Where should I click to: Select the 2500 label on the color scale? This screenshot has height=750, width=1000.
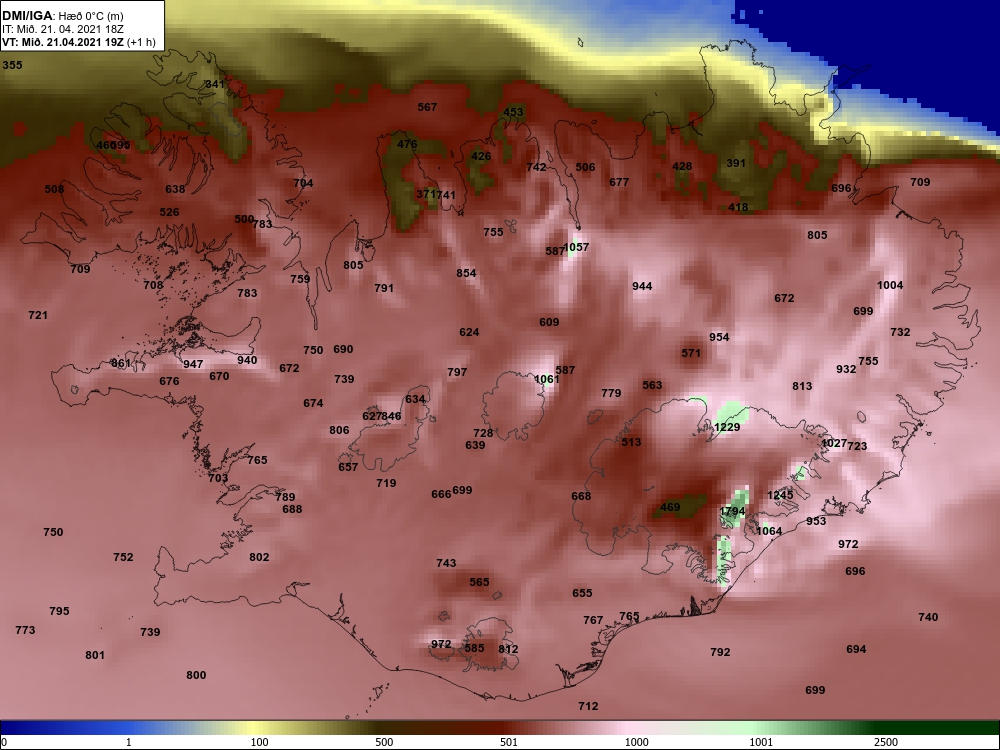pos(885,742)
